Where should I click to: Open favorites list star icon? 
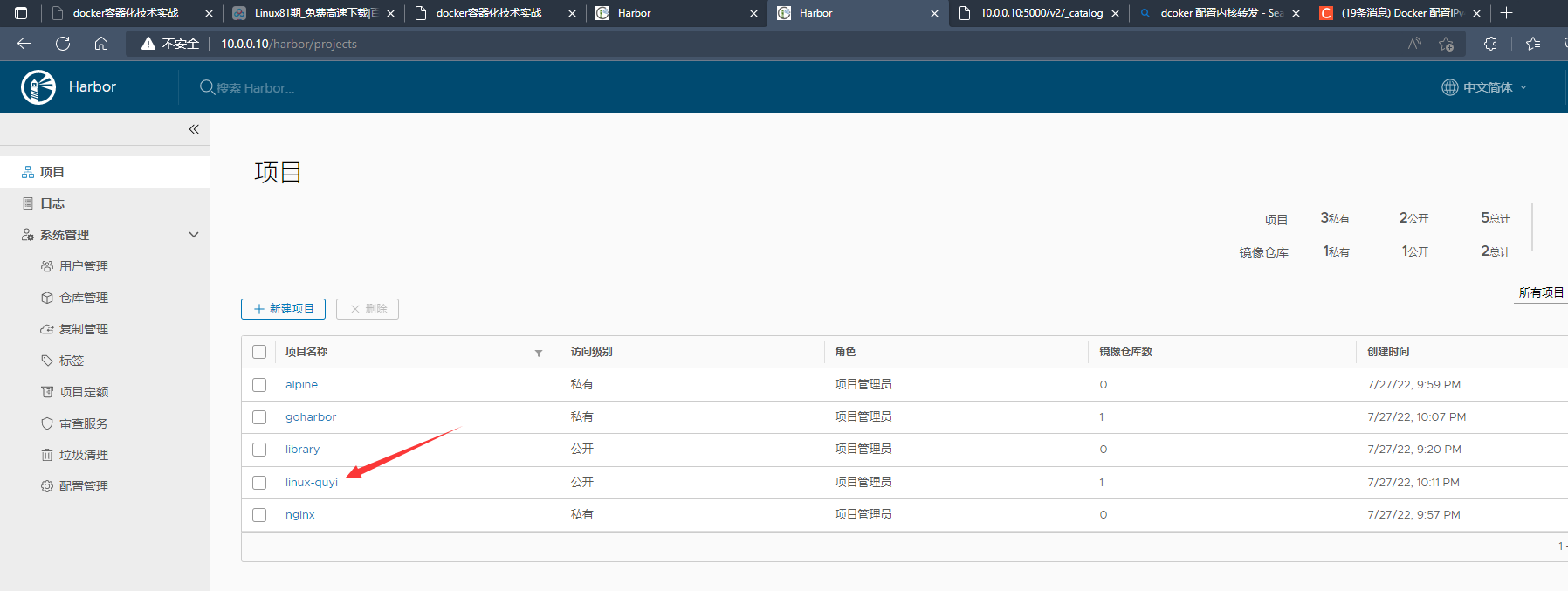[1533, 44]
